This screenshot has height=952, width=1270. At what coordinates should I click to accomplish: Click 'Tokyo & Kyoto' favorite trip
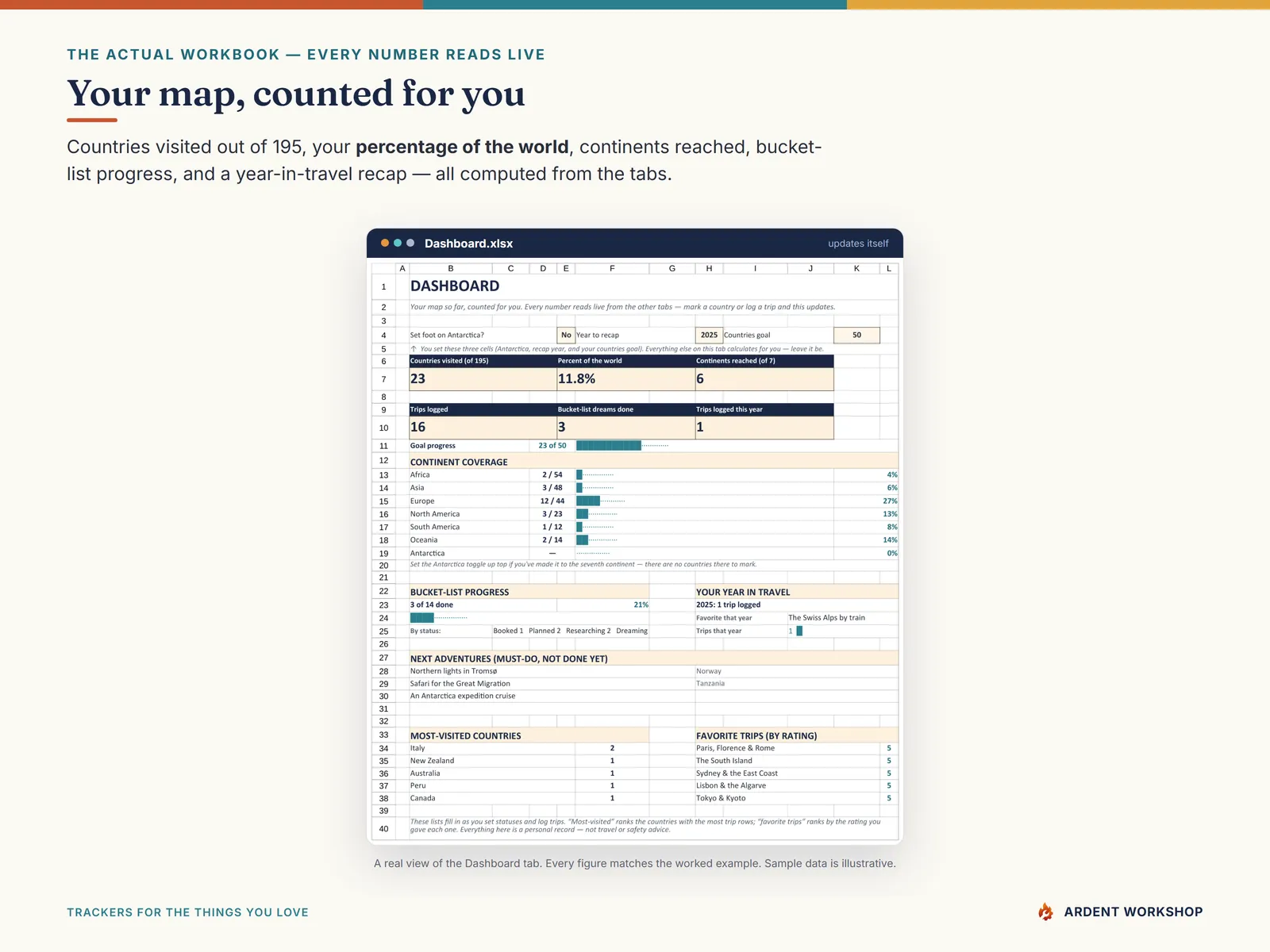point(721,798)
